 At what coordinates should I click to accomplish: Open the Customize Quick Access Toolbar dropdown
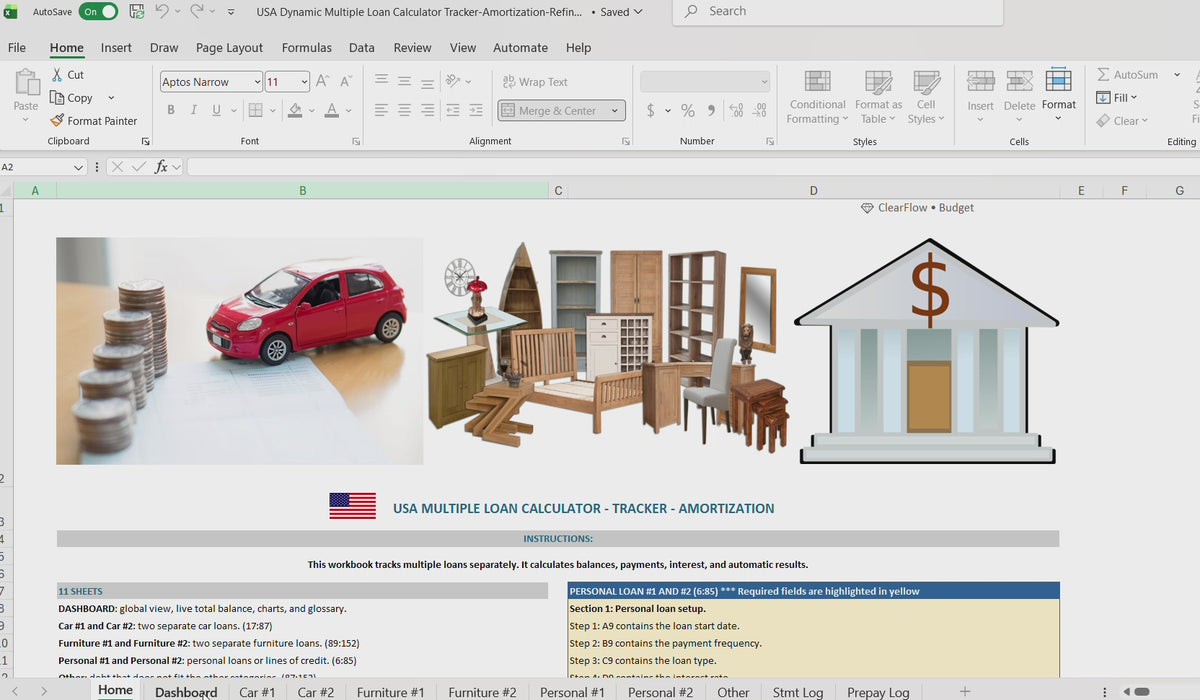point(232,12)
